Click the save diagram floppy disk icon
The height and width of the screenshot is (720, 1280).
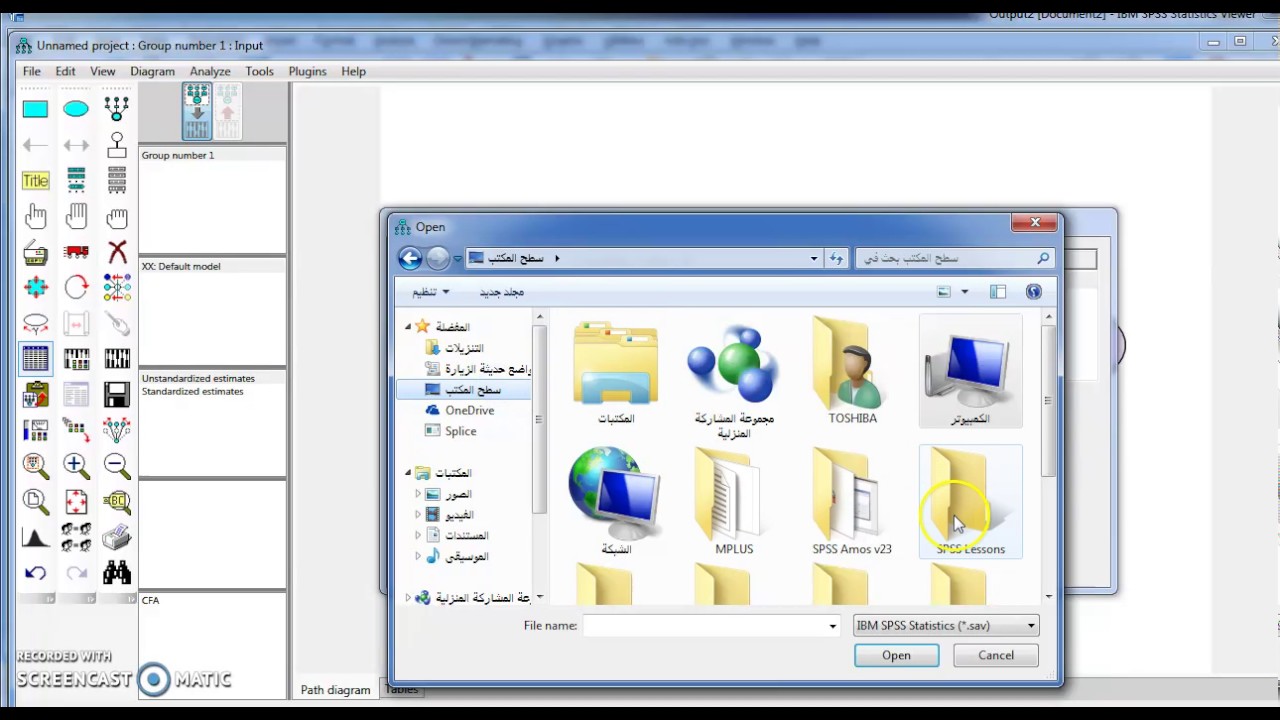pos(117,395)
